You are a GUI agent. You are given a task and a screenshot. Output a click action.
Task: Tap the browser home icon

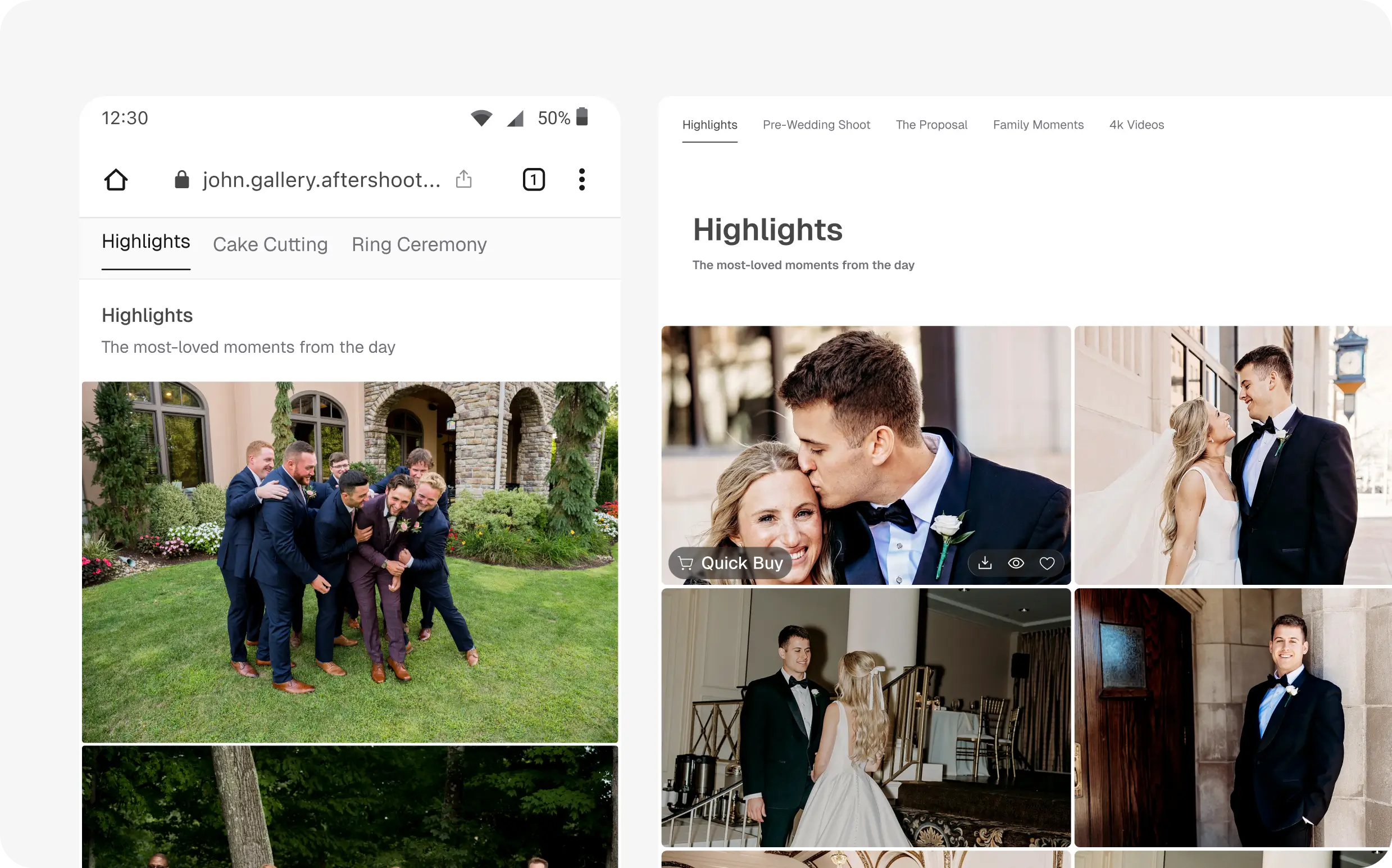[x=116, y=179]
